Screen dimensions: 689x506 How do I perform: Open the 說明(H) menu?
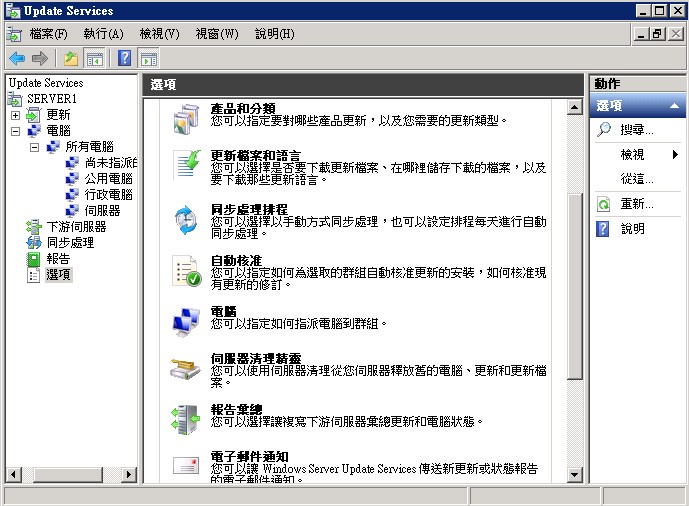point(275,34)
